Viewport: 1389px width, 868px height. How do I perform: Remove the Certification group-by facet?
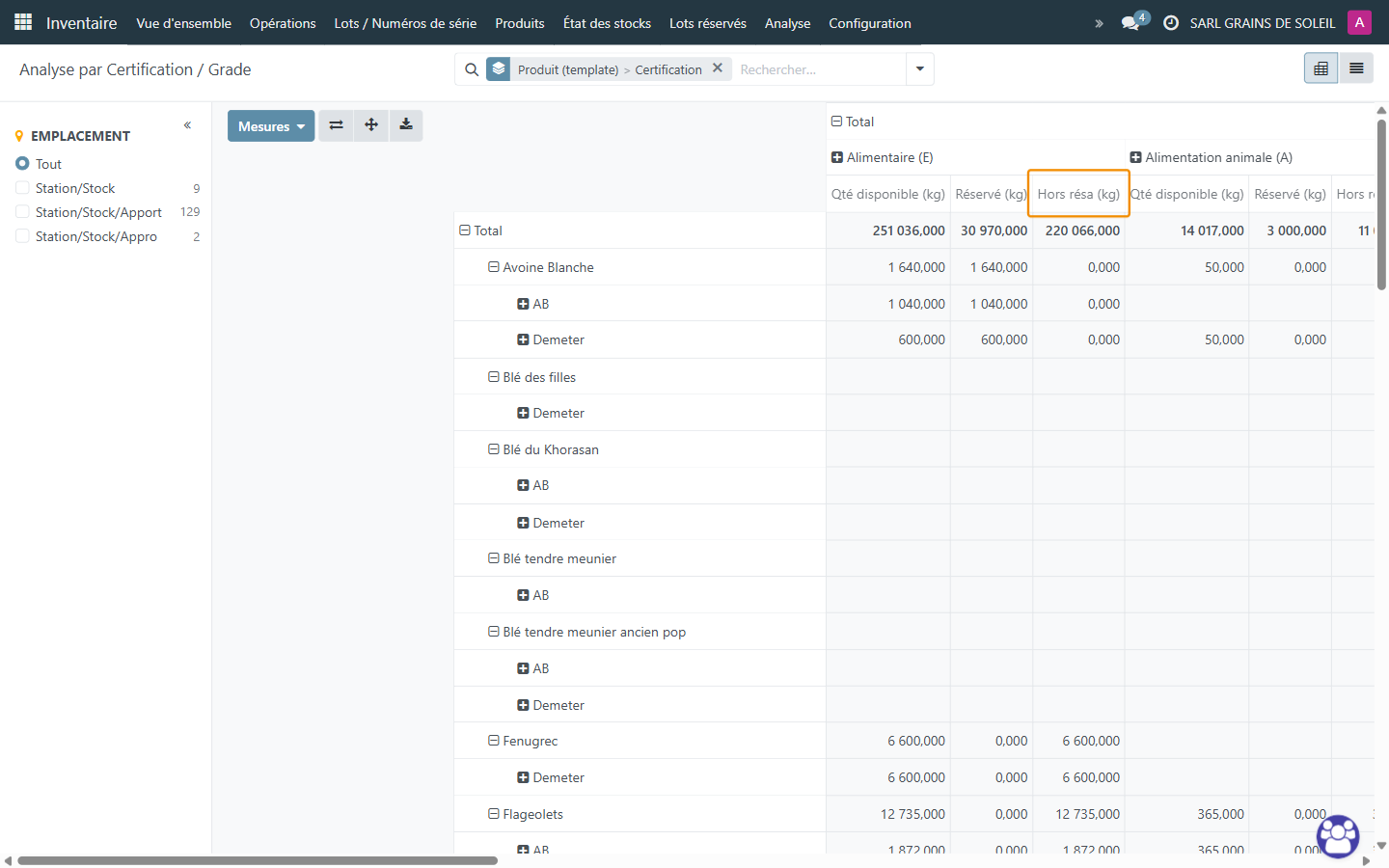click(718, 68)
